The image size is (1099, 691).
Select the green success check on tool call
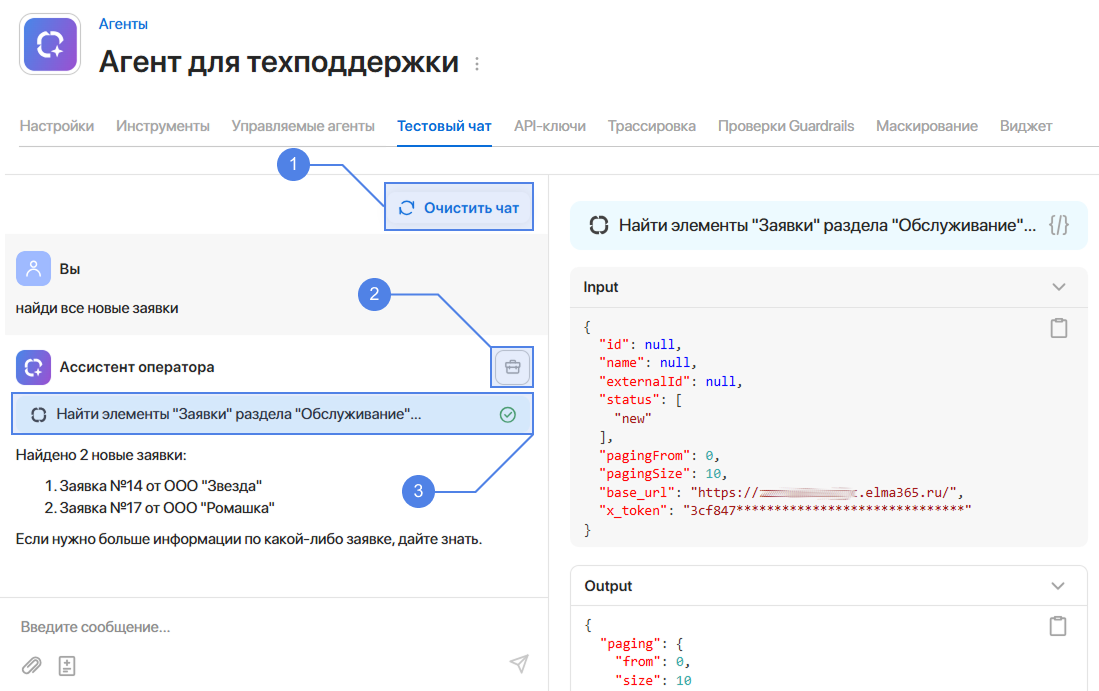(507, 414)
